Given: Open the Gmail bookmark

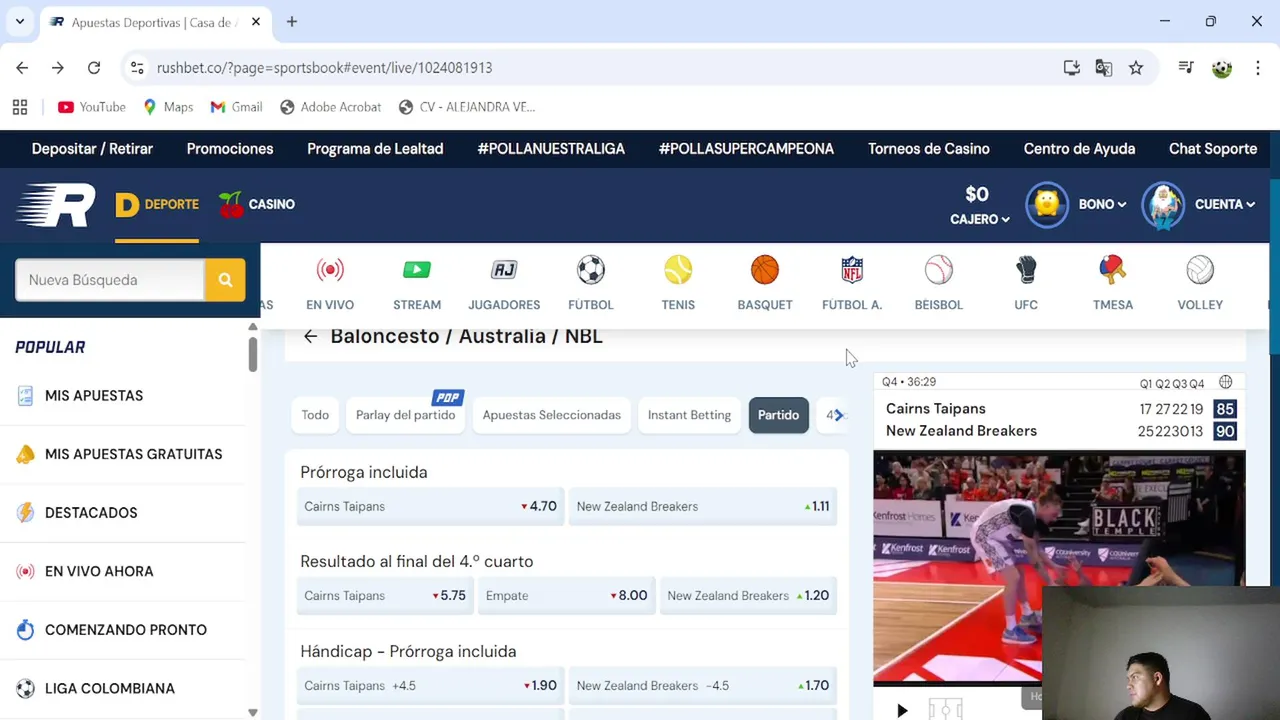Looking at the screenshot, I should [x=236, y=107].
